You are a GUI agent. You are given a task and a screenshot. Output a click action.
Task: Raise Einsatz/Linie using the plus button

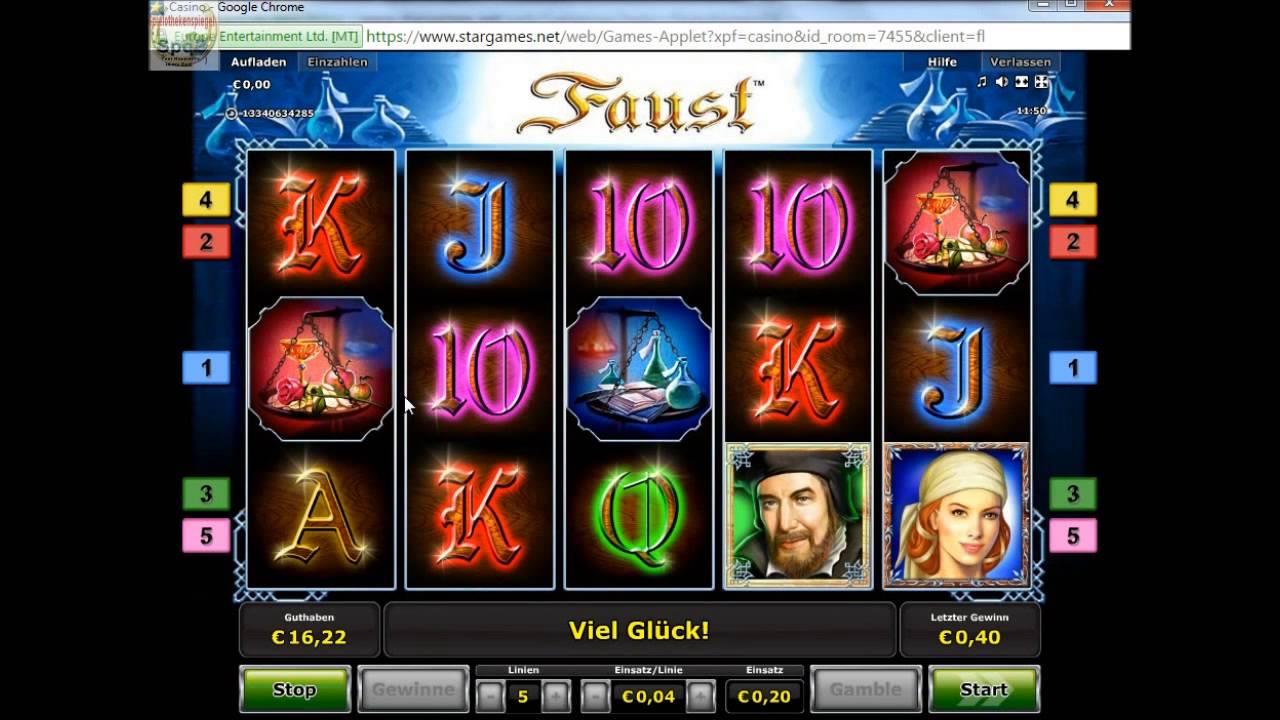tap(701, 695)
